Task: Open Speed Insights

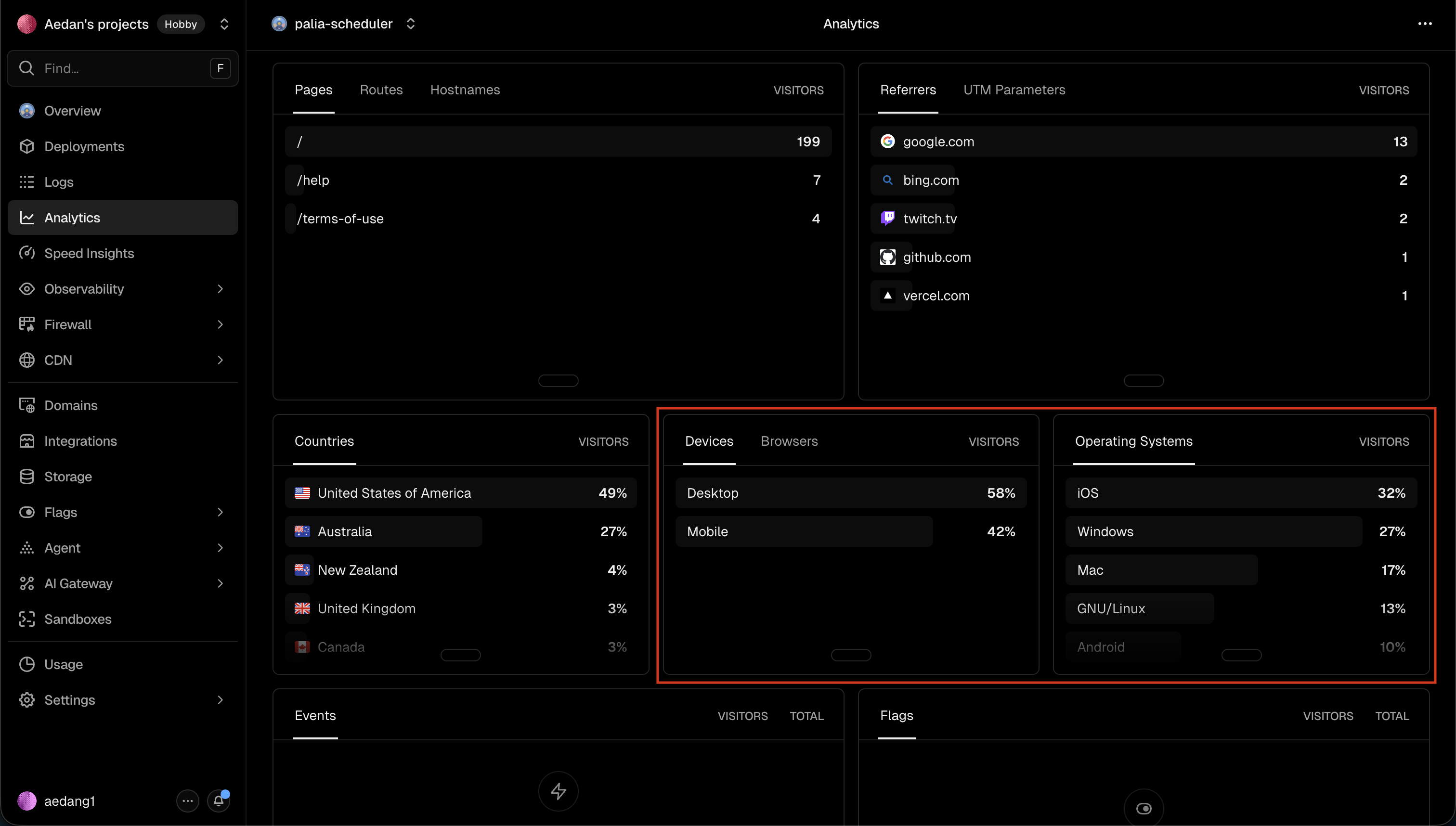Action: click(89, 253)
